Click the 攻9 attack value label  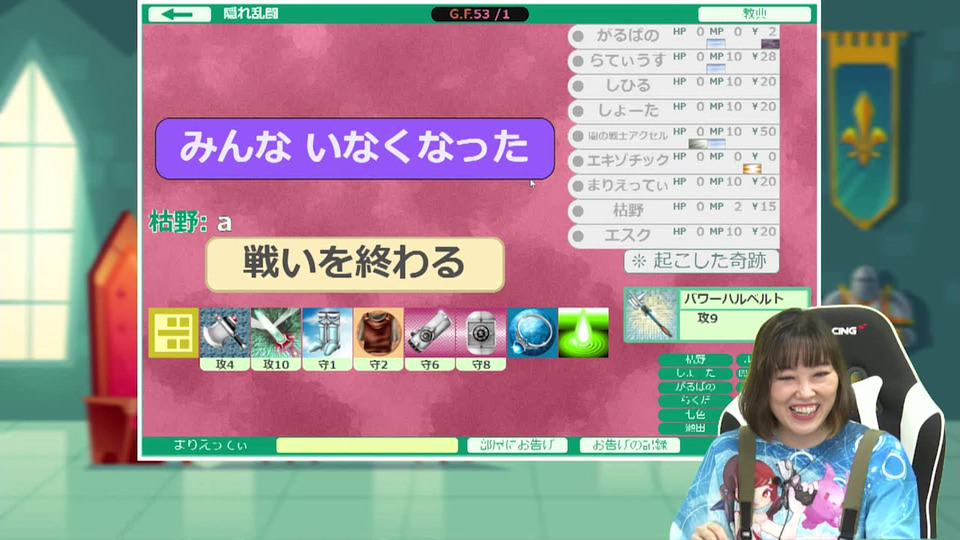pos(707,318)
